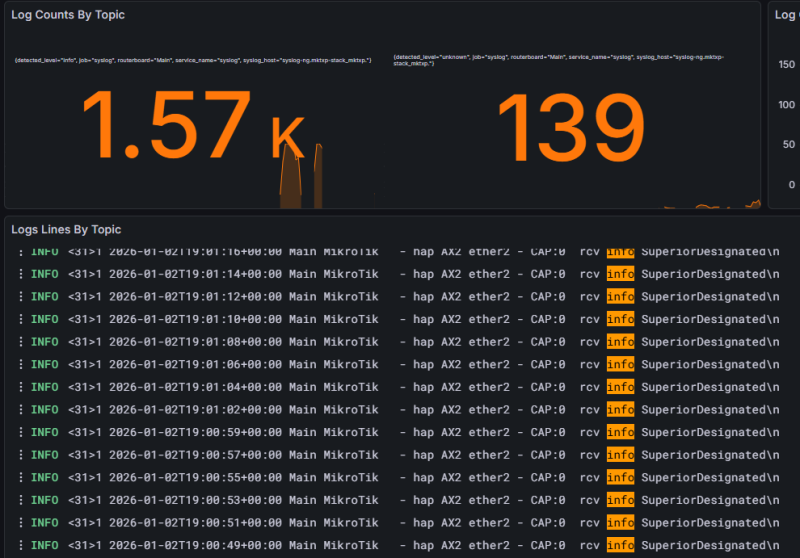Open log row menu for 19:01:12 entry
Screen dimensions: 800x558
(20, 296)
